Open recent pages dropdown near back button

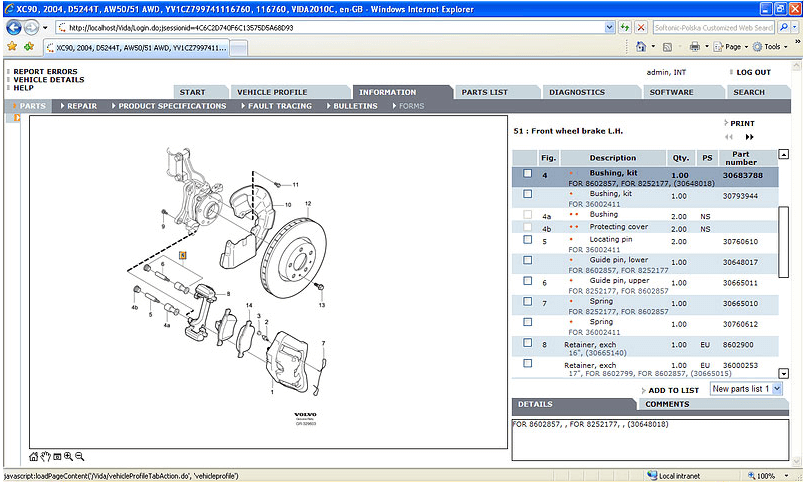click(x=45, y=28)
